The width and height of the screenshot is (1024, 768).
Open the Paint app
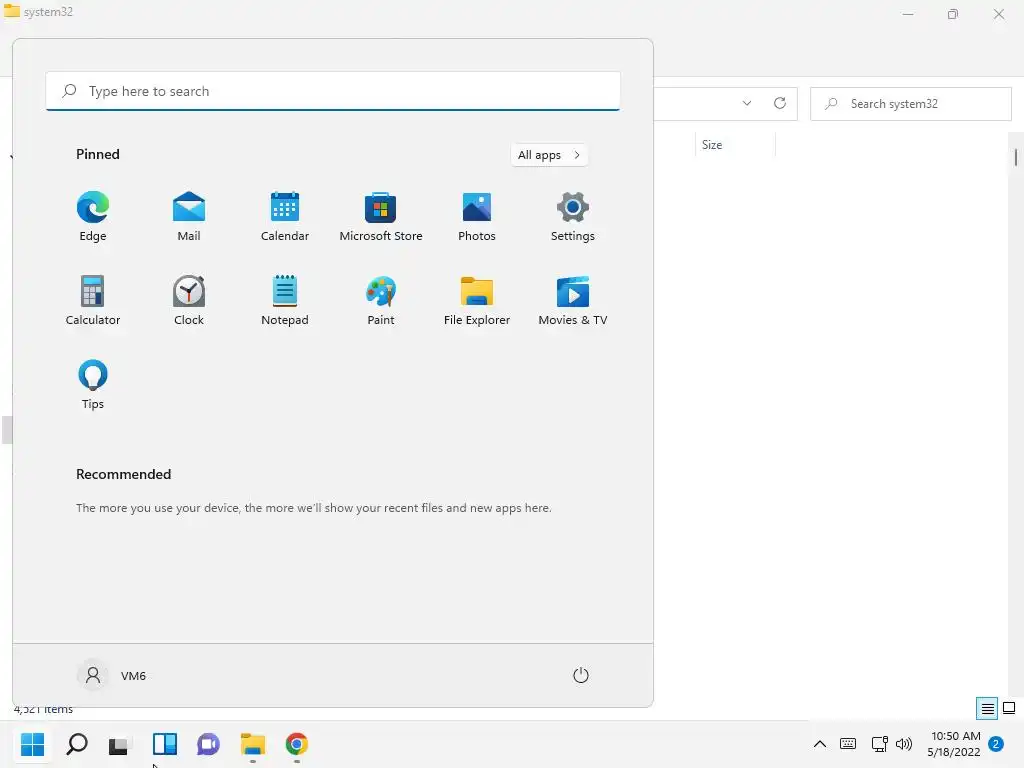coord(381,301)
